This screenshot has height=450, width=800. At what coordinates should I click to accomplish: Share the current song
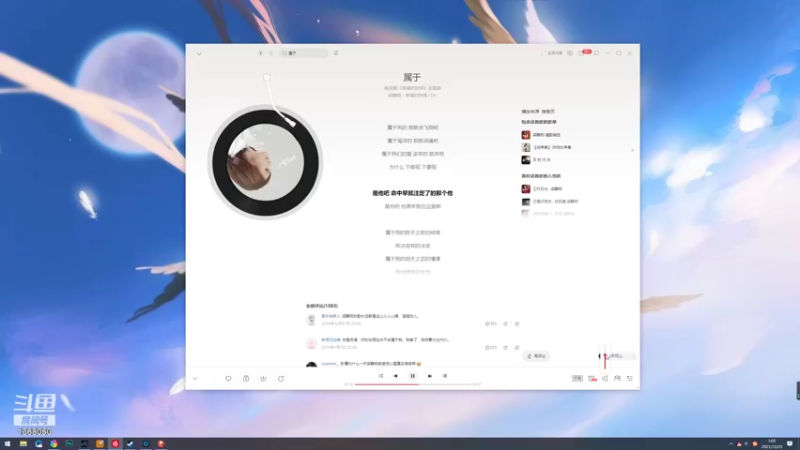click(281, 379)
